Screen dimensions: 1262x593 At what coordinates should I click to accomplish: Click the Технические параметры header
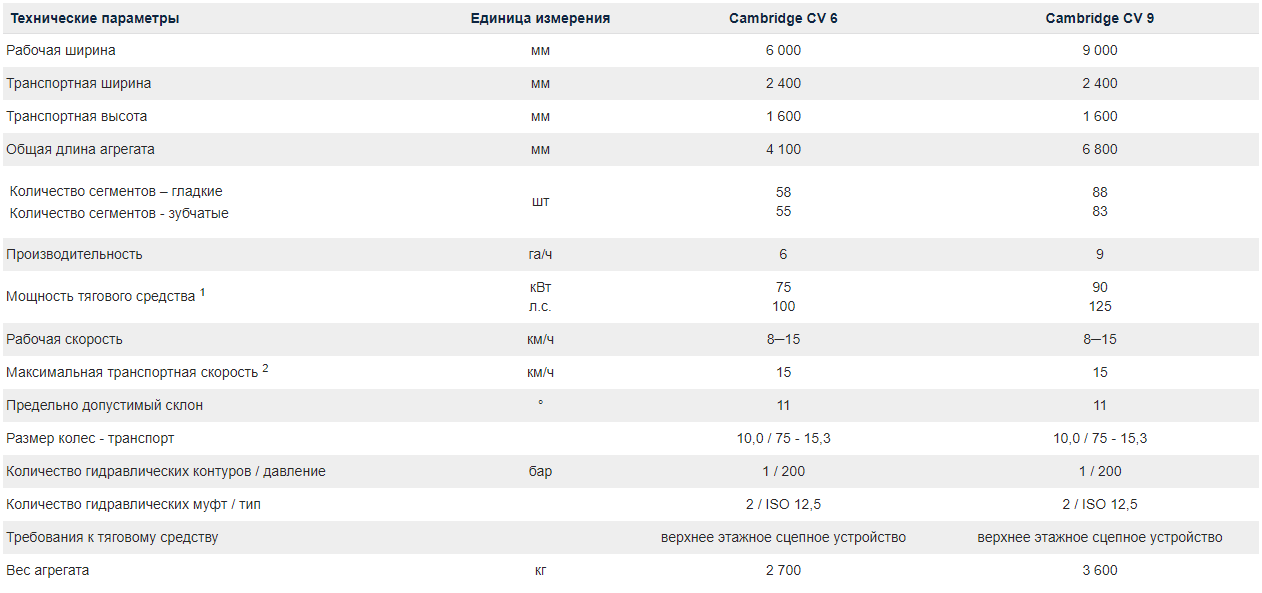(x=95, y=18)
